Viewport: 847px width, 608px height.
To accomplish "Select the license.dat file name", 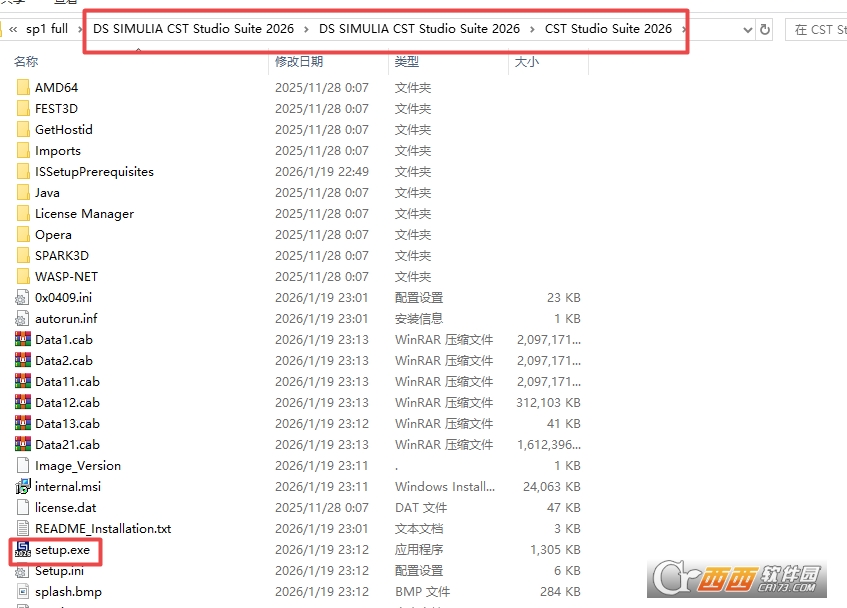I will click(65, 508).
